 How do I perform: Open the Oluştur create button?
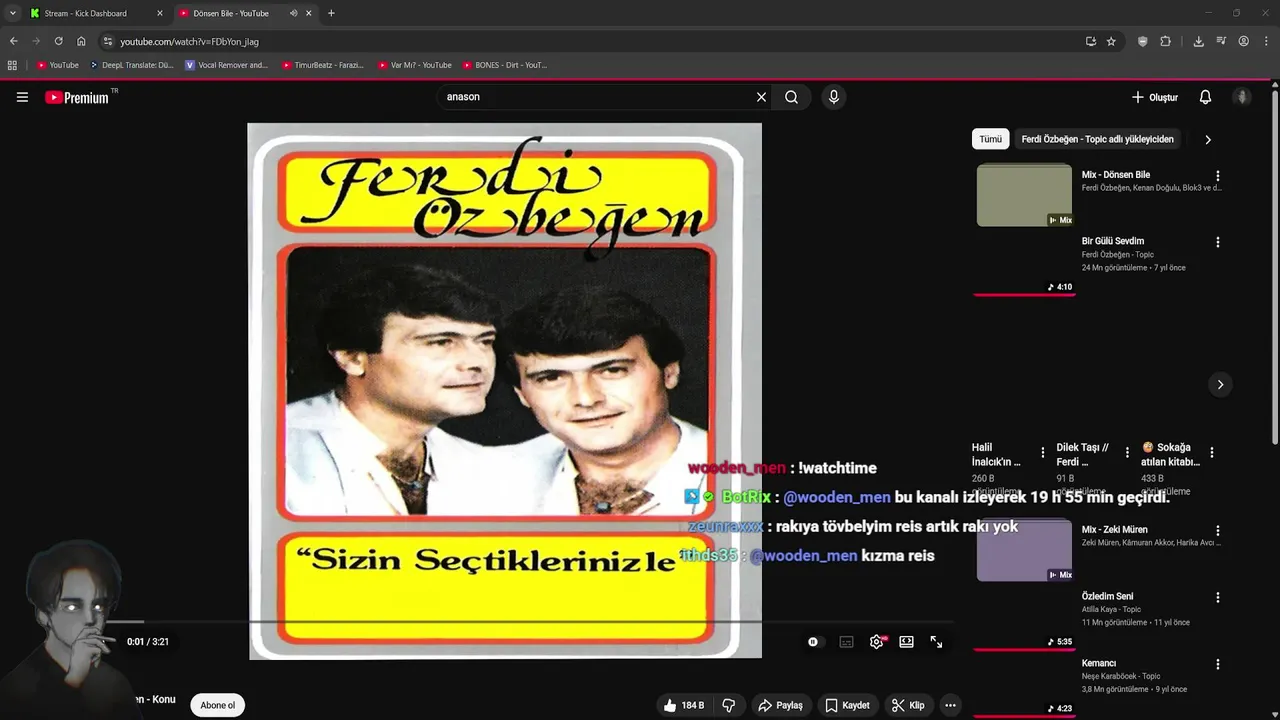tap(1155, 97)
